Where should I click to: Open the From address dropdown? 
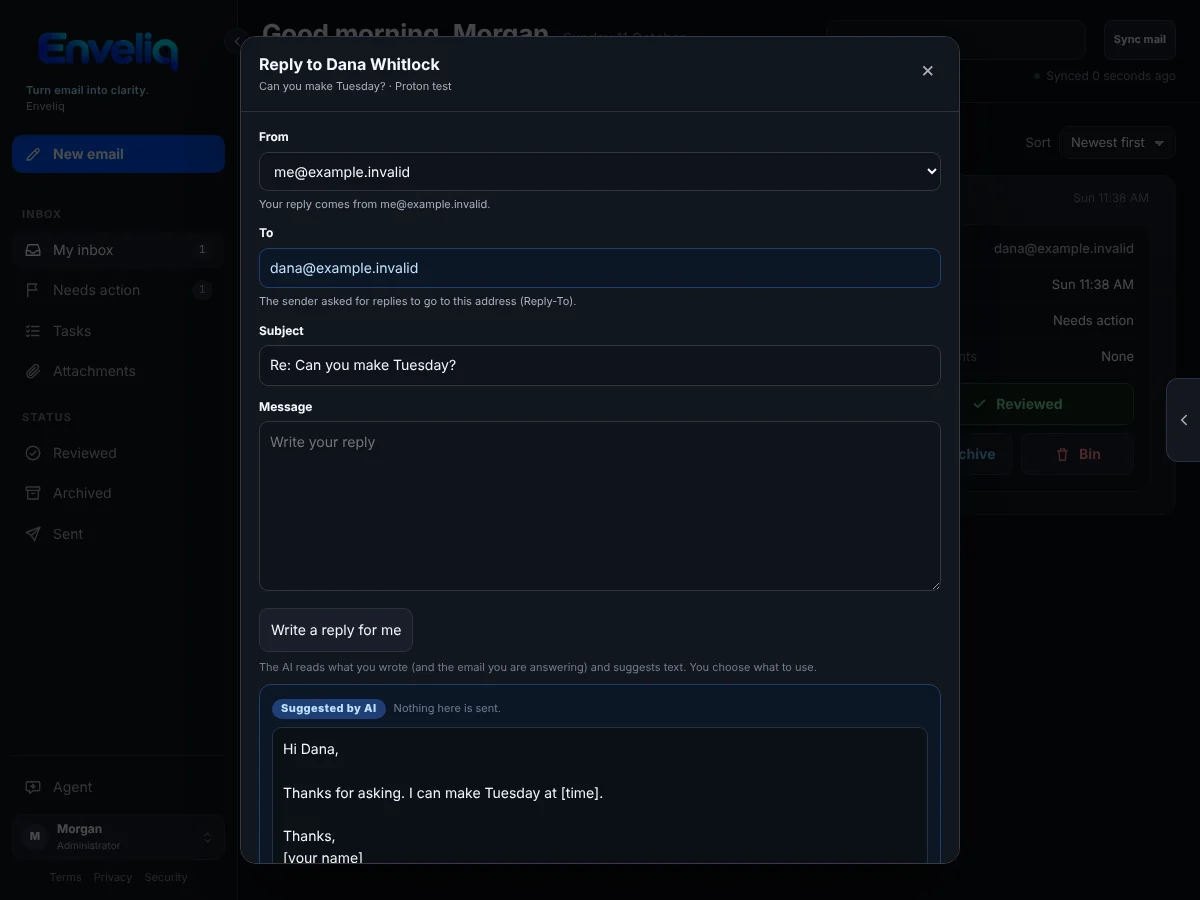tap(600, 172)
